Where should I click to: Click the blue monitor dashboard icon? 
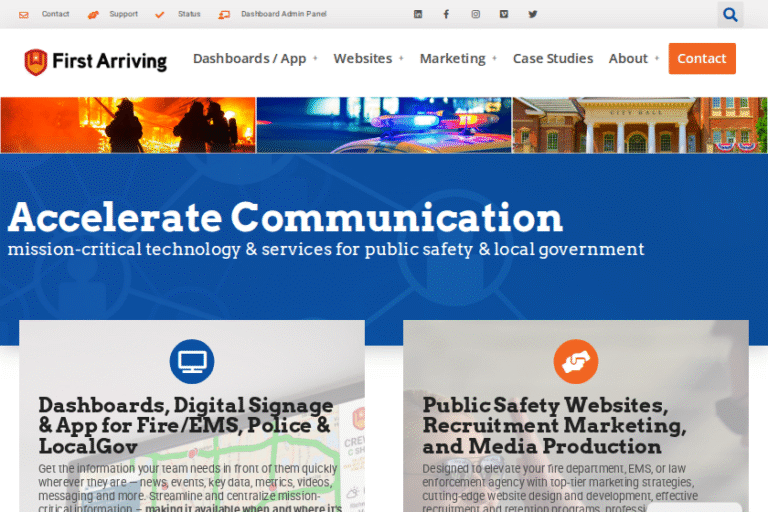192,361
